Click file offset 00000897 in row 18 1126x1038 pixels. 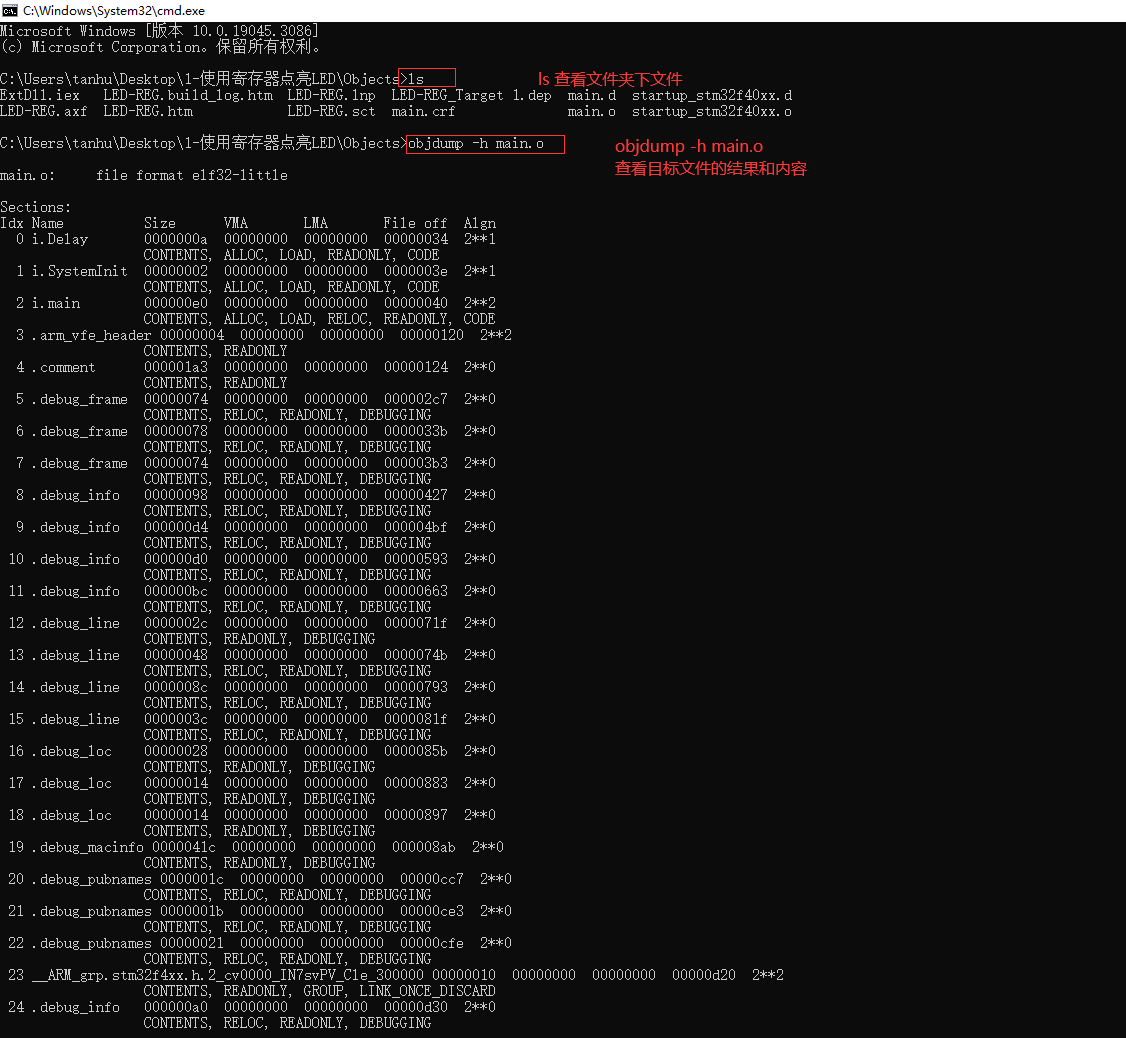416,816
